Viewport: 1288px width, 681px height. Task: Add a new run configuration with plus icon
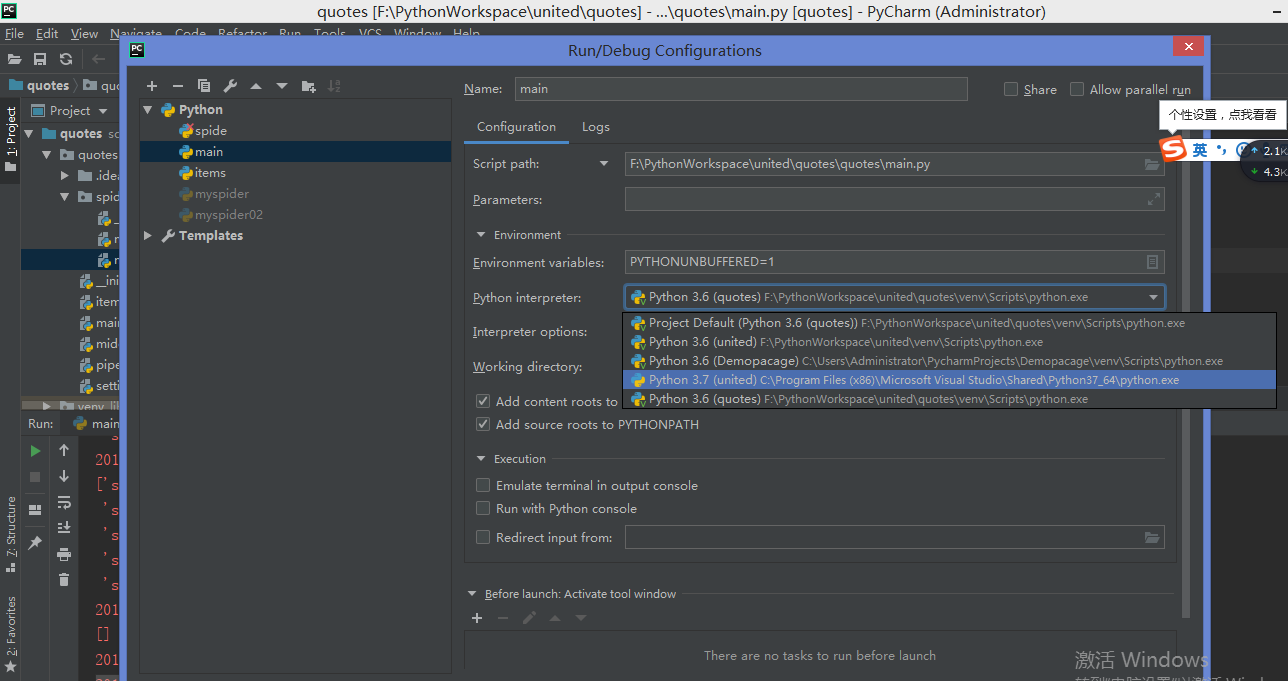(152, 86)
